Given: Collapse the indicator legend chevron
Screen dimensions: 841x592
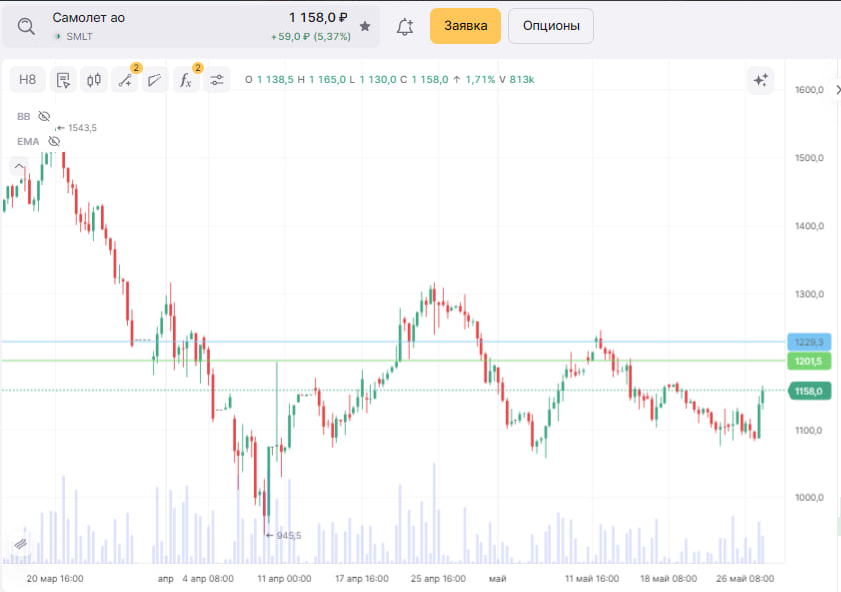Looking at the screenshot, I should coord(20,166).
